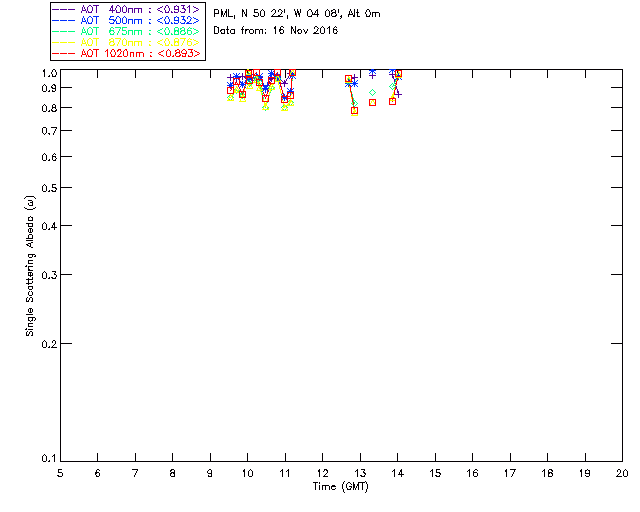The width and height of the screenshot is (640, 512).
Task: Click the 0.7 y-axis tick label
Action: point(49,131)
